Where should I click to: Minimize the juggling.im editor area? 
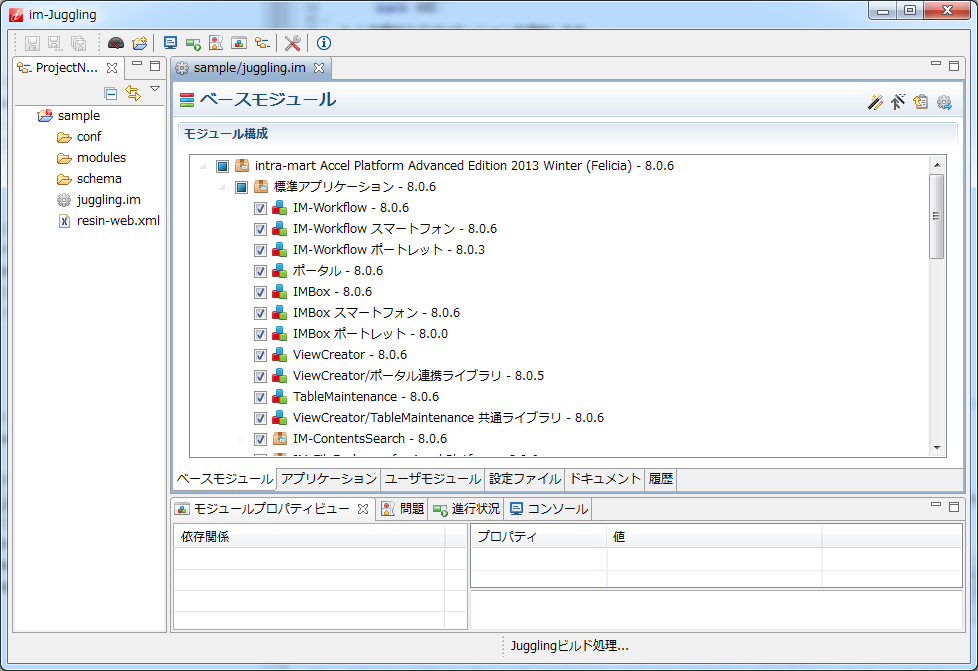pyautogui.click(x=936, y=65)
